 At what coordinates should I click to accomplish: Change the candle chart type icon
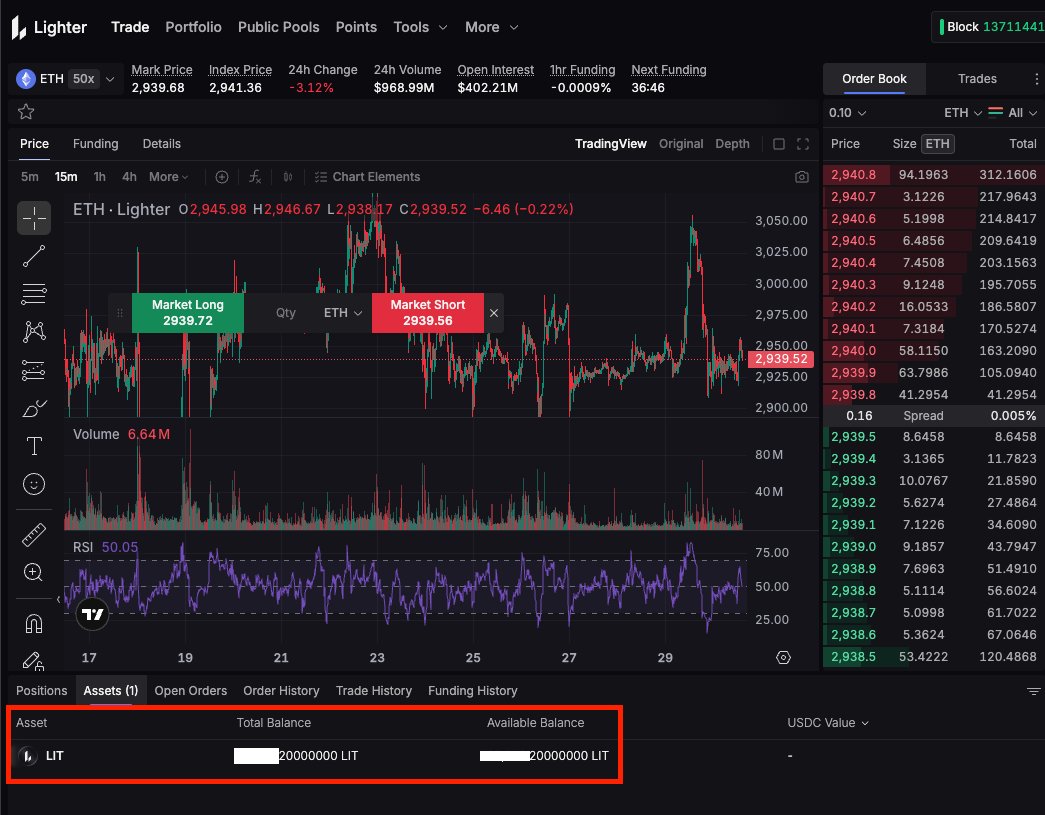[288, 177]
